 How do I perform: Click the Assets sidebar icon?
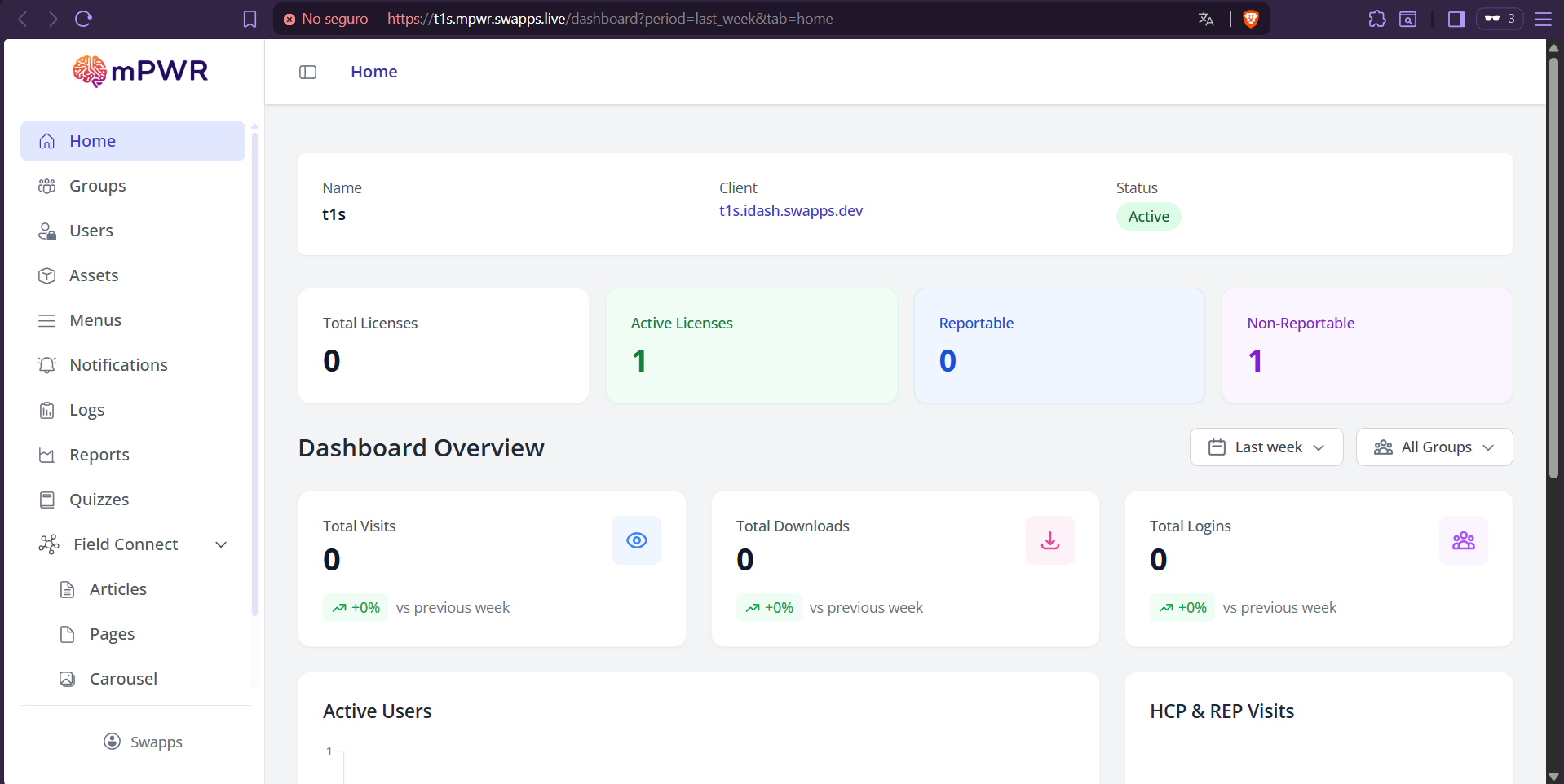coord(48,275)
